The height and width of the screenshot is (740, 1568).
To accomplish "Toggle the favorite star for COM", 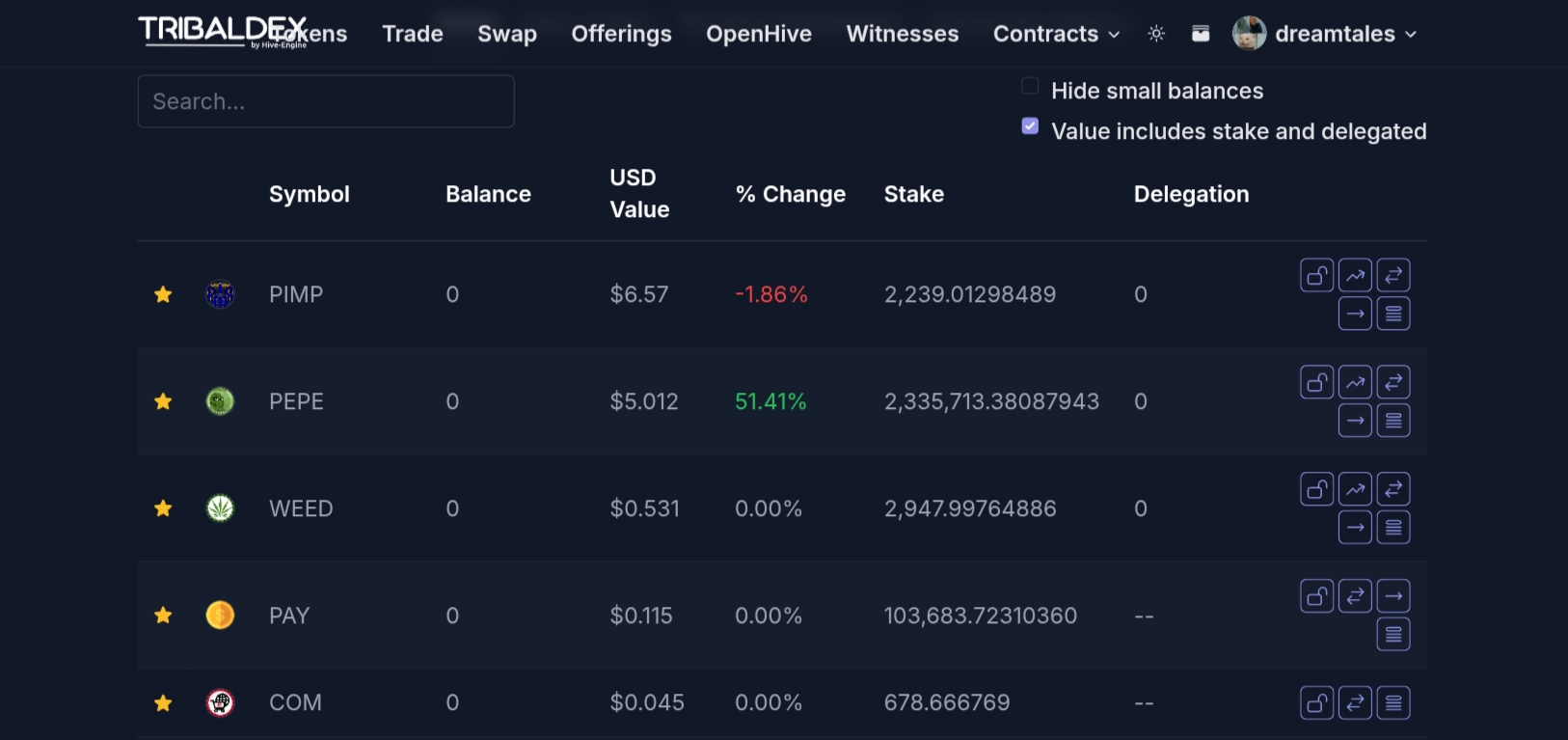I will [163, 702].
